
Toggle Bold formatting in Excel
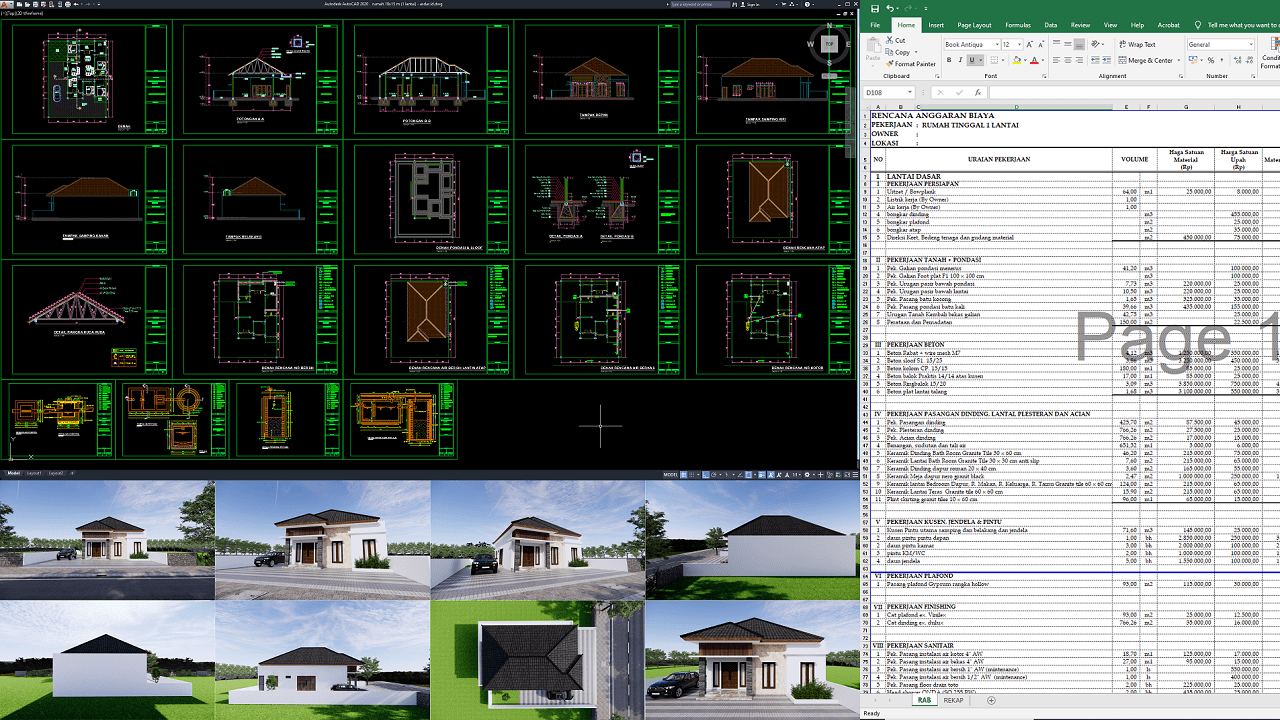pos(949,60)
